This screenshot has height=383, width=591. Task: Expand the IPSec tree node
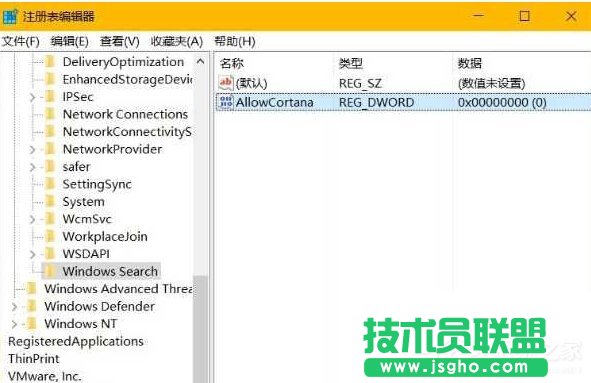pyautogui.click(x=33, y=97)
